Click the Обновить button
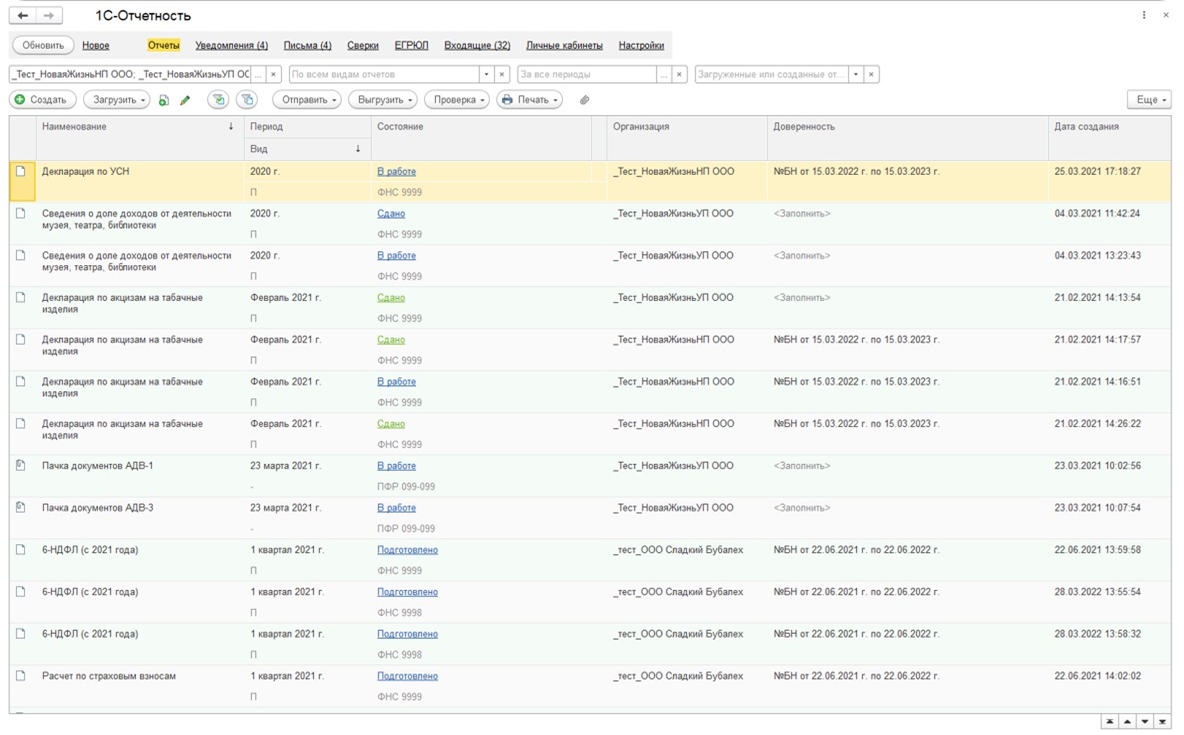Screen dimensions: 1184x735 [43, 45]
